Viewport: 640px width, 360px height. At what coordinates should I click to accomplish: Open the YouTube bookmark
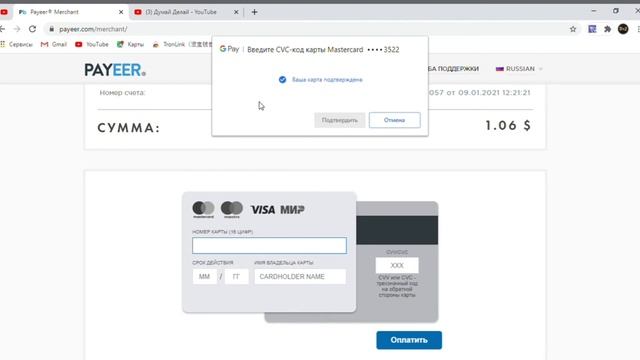point(92,44)
